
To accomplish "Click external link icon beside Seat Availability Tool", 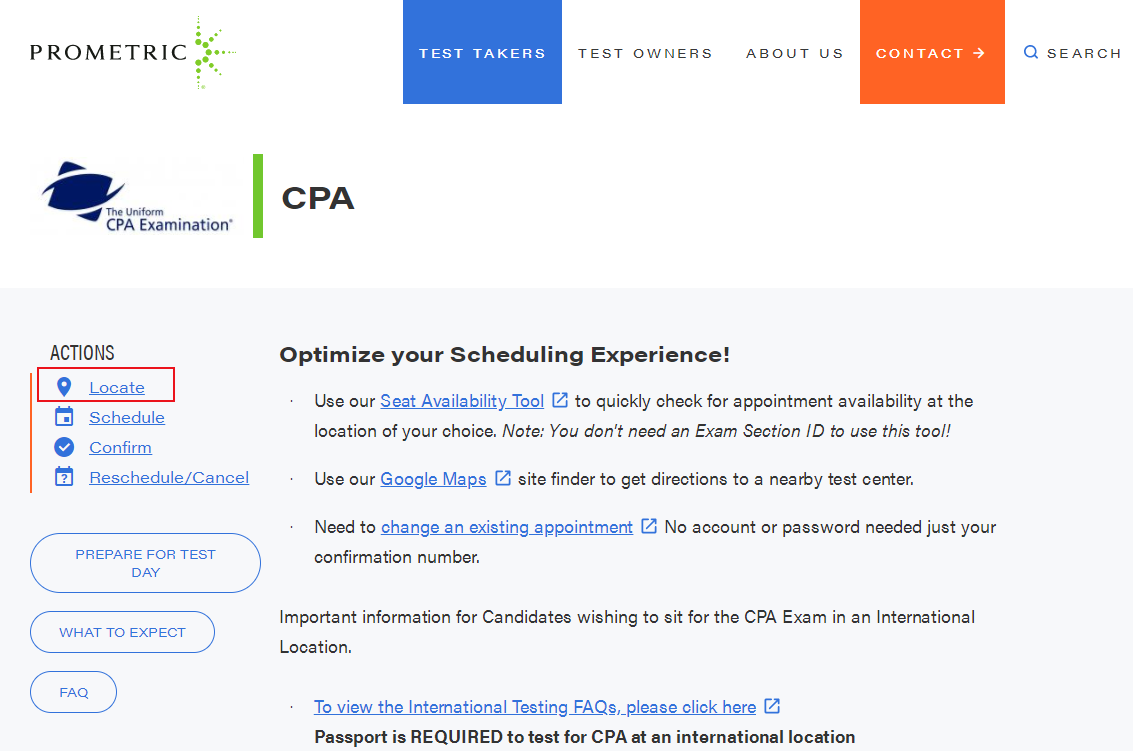I will pyautogui.click(x=560, y=400).
